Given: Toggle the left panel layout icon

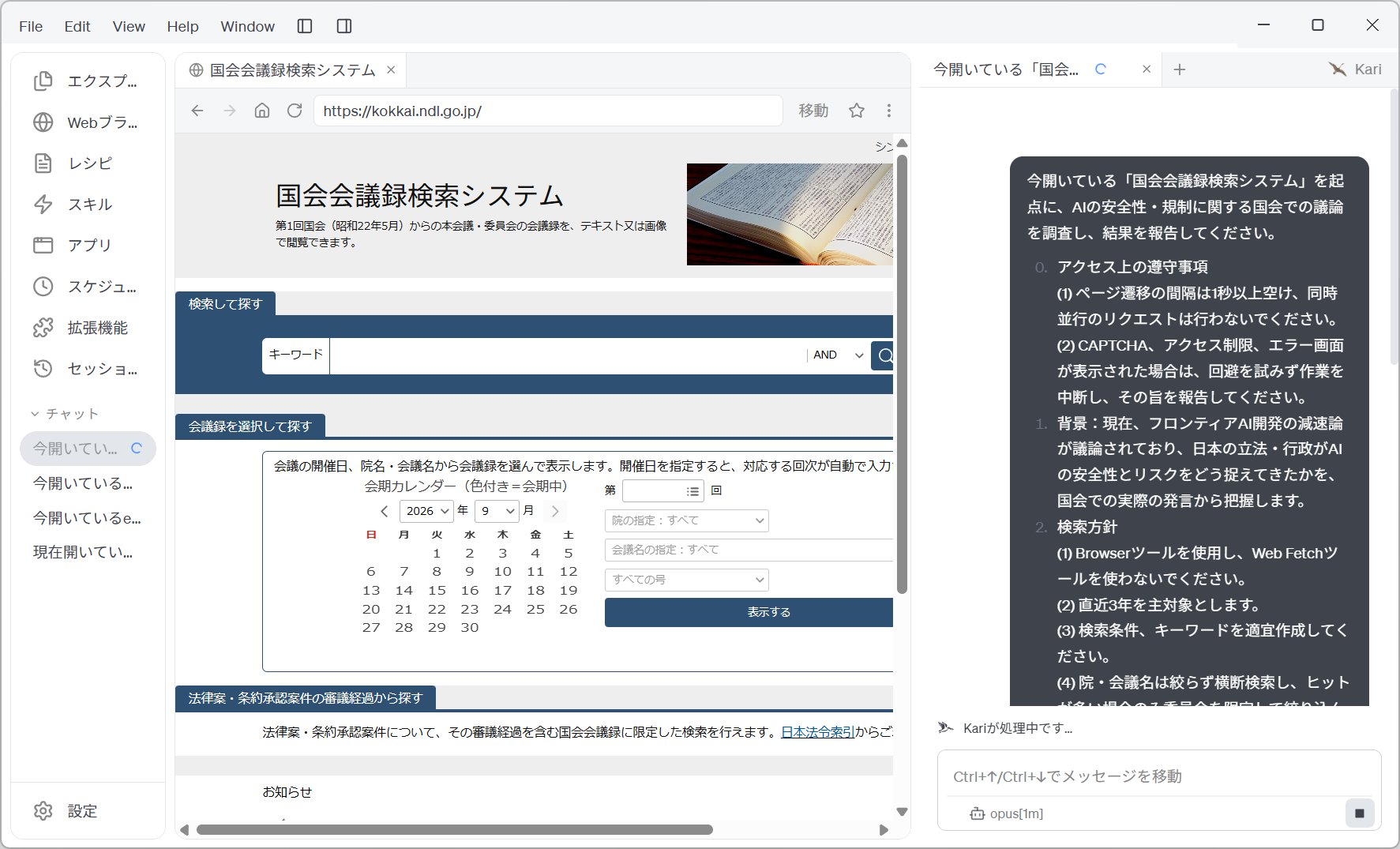Looking at the screenshot, I should (305, 26).
